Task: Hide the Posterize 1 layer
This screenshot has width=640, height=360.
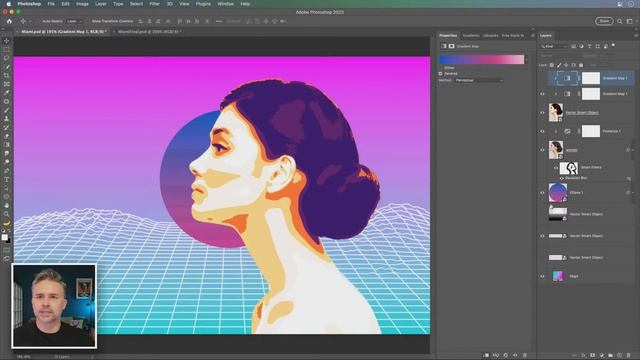Action: 542,131
